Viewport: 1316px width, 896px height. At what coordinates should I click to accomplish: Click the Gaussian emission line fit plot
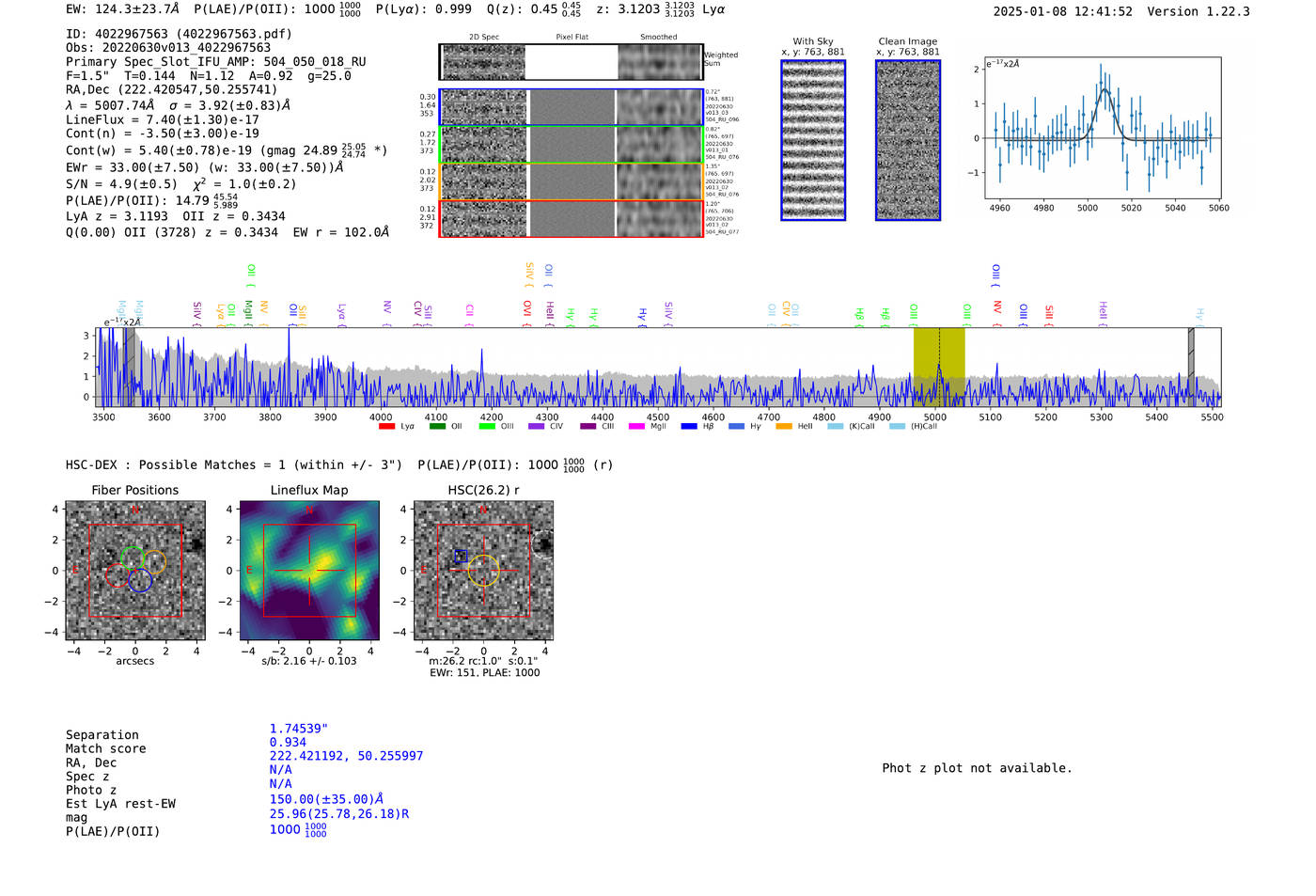click(1103, 128)
